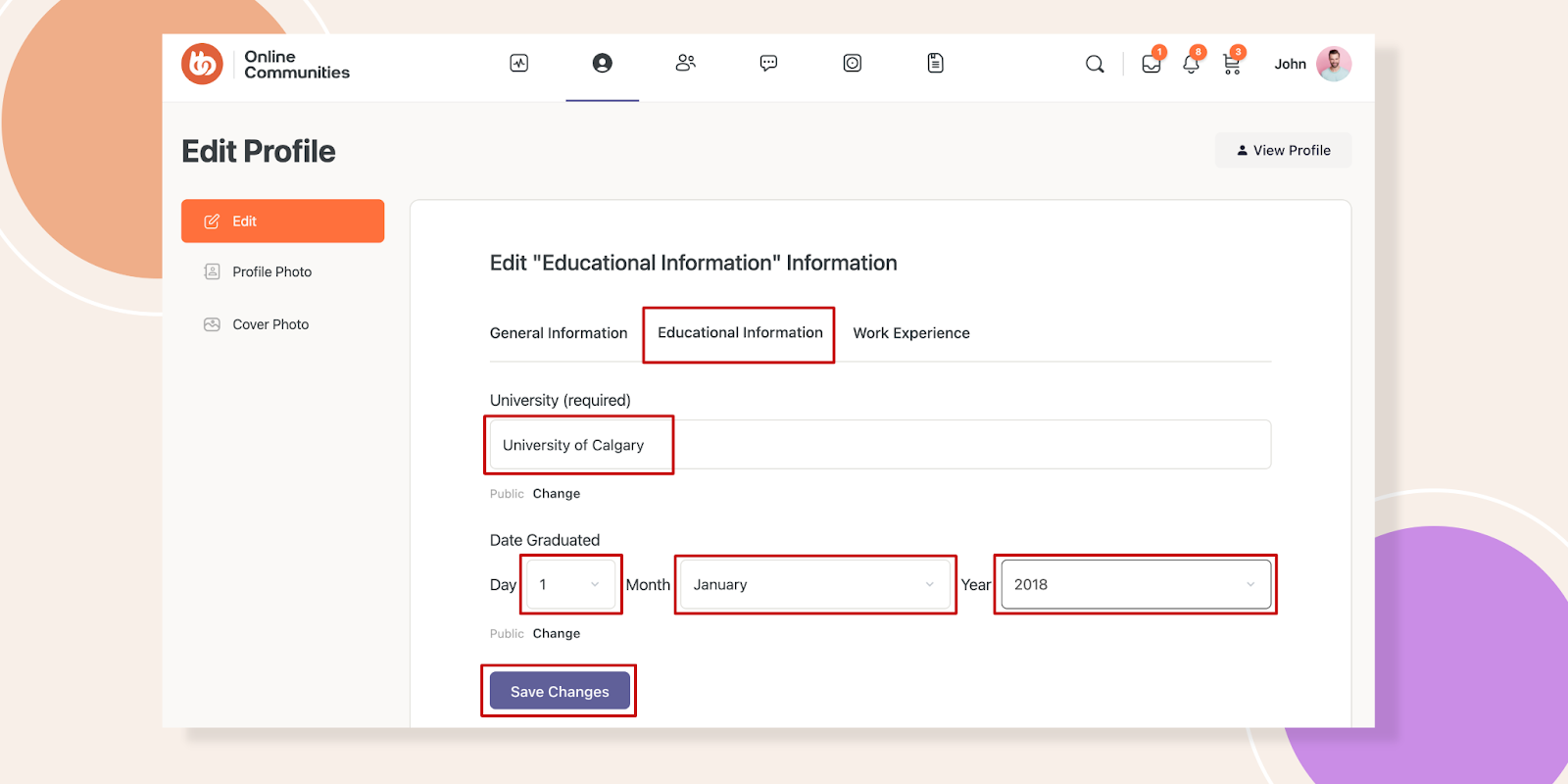This screenshot has width=1568, height=784.
Task: Select Edit in the sidebar
Action: click(283, 221)
